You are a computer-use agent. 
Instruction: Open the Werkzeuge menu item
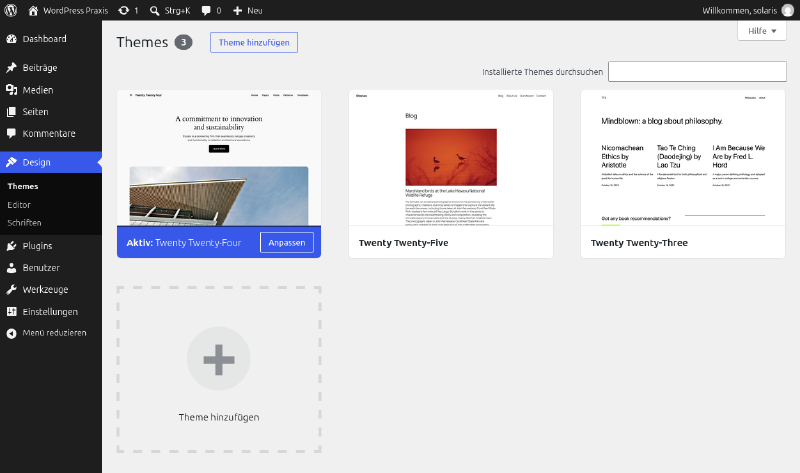51,289
